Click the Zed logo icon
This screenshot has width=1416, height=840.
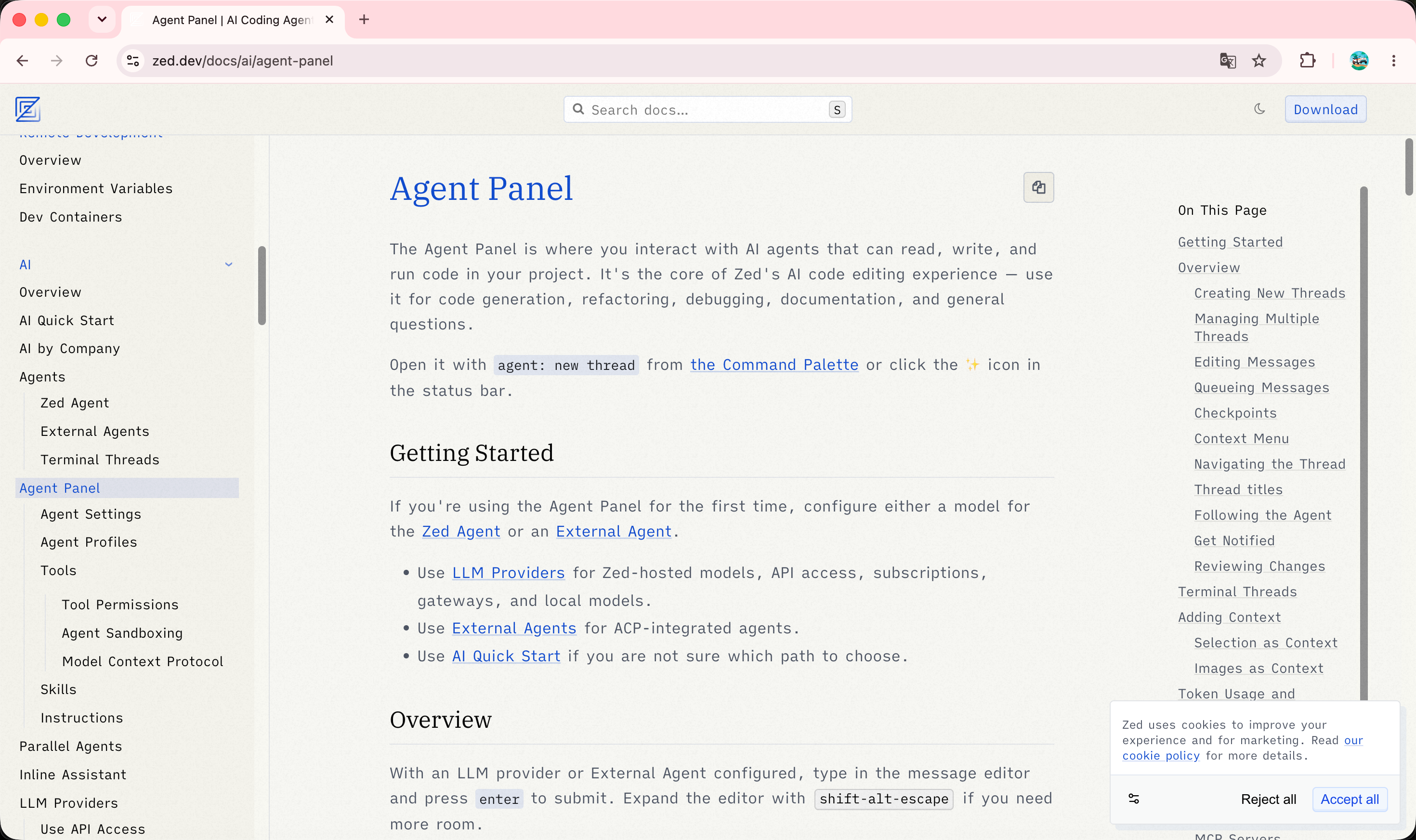(x=28, y=109)
